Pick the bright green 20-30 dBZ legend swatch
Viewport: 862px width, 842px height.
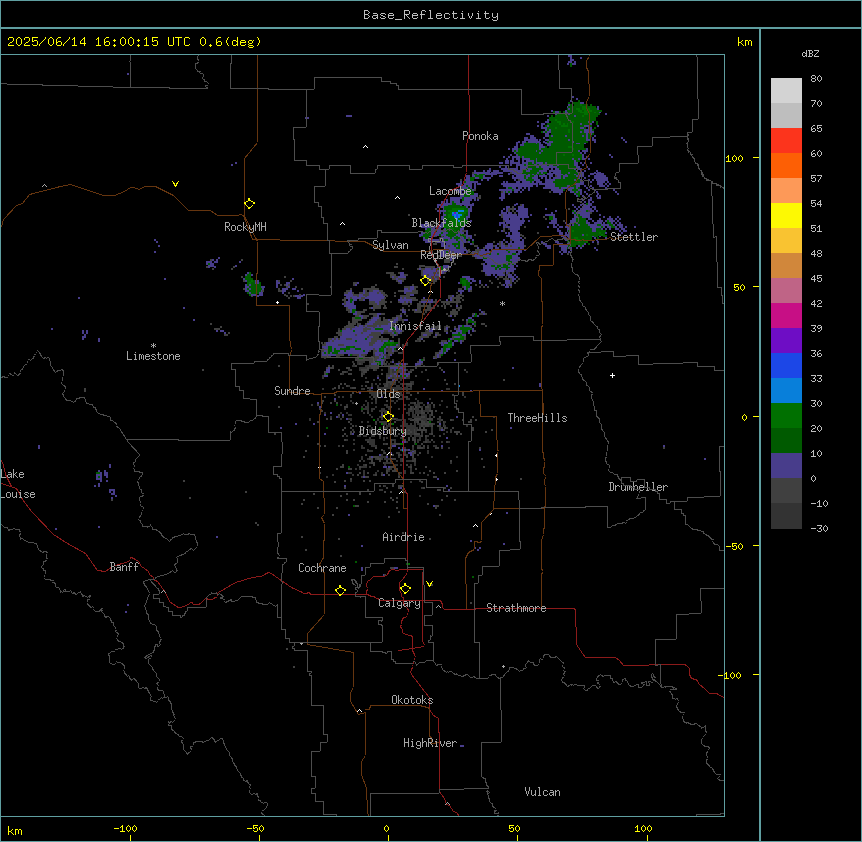point(786,416)
